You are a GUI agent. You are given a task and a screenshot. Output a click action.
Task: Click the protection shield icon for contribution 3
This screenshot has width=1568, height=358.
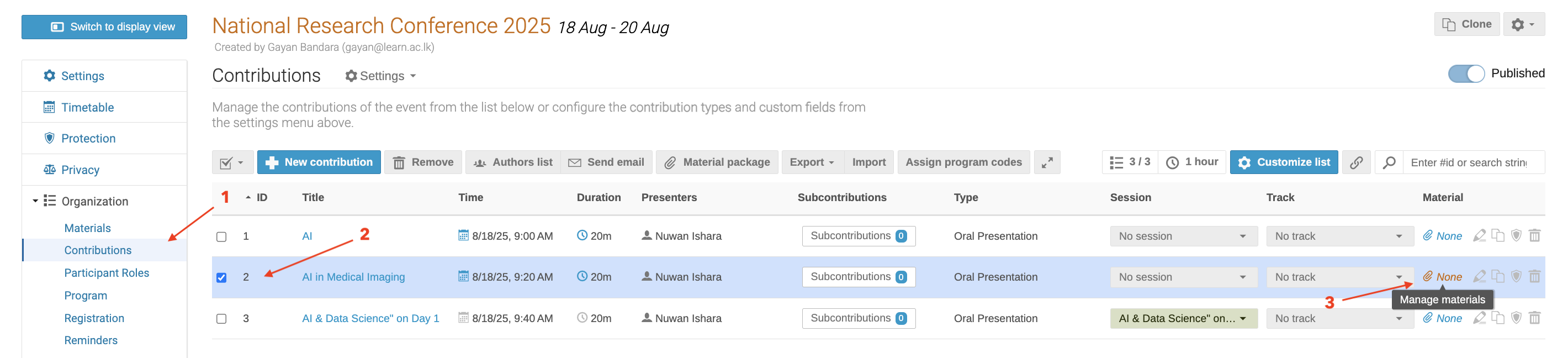pyautogui.click(x=1516, y=318)
